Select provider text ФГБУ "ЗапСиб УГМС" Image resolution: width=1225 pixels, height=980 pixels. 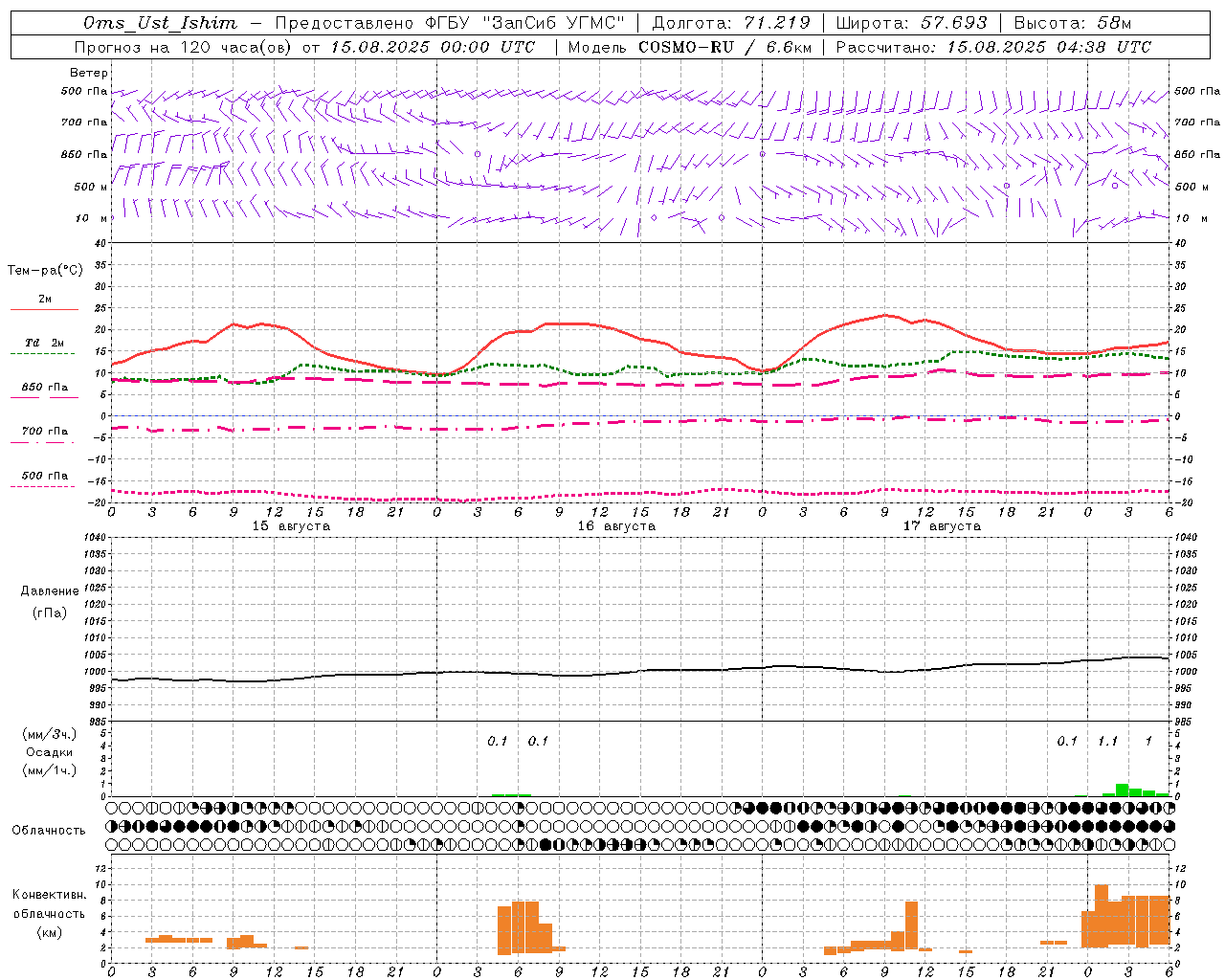click(524, 23)
